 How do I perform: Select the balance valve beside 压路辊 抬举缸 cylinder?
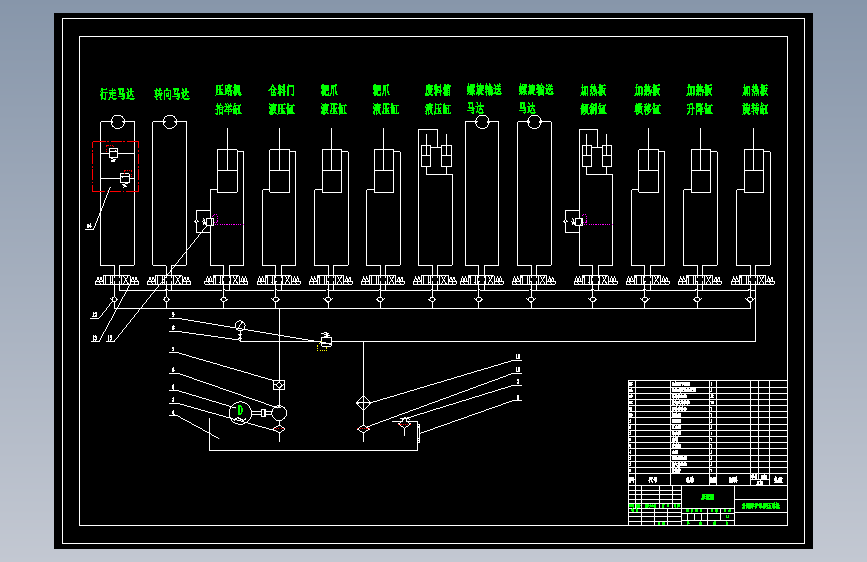pos(205,221)
